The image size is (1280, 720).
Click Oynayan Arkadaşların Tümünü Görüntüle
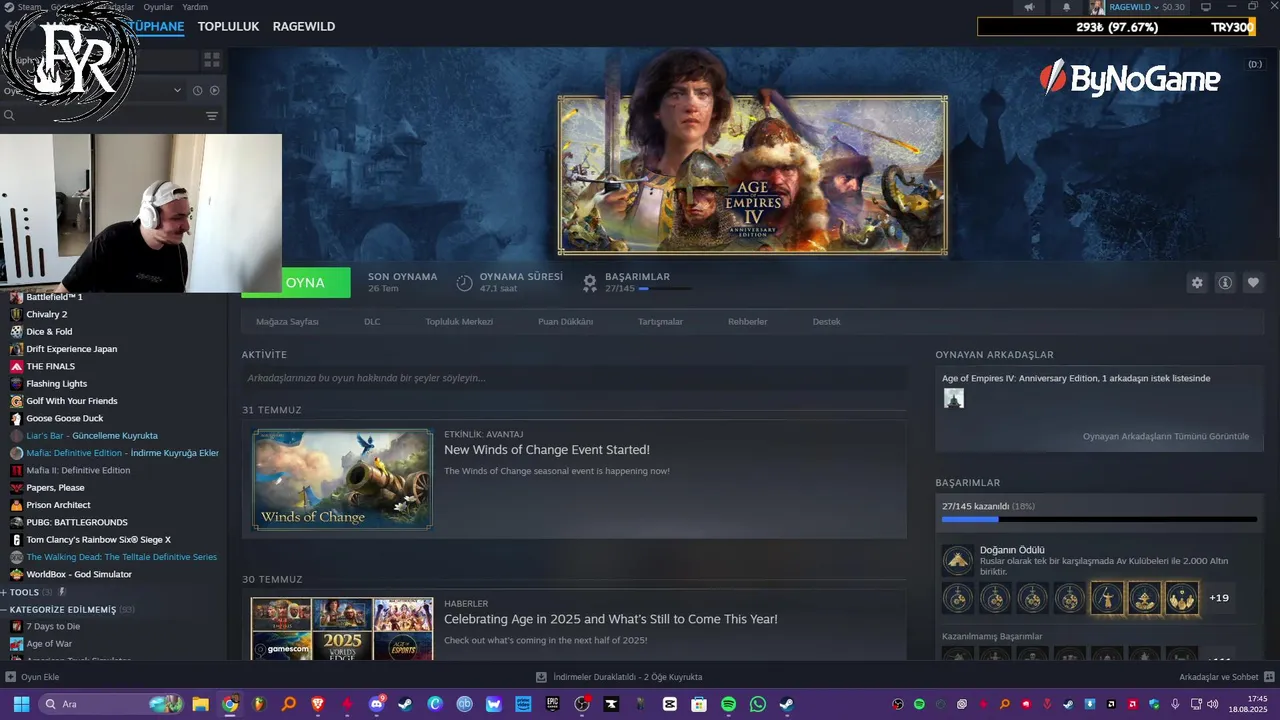click(1166, 436)
